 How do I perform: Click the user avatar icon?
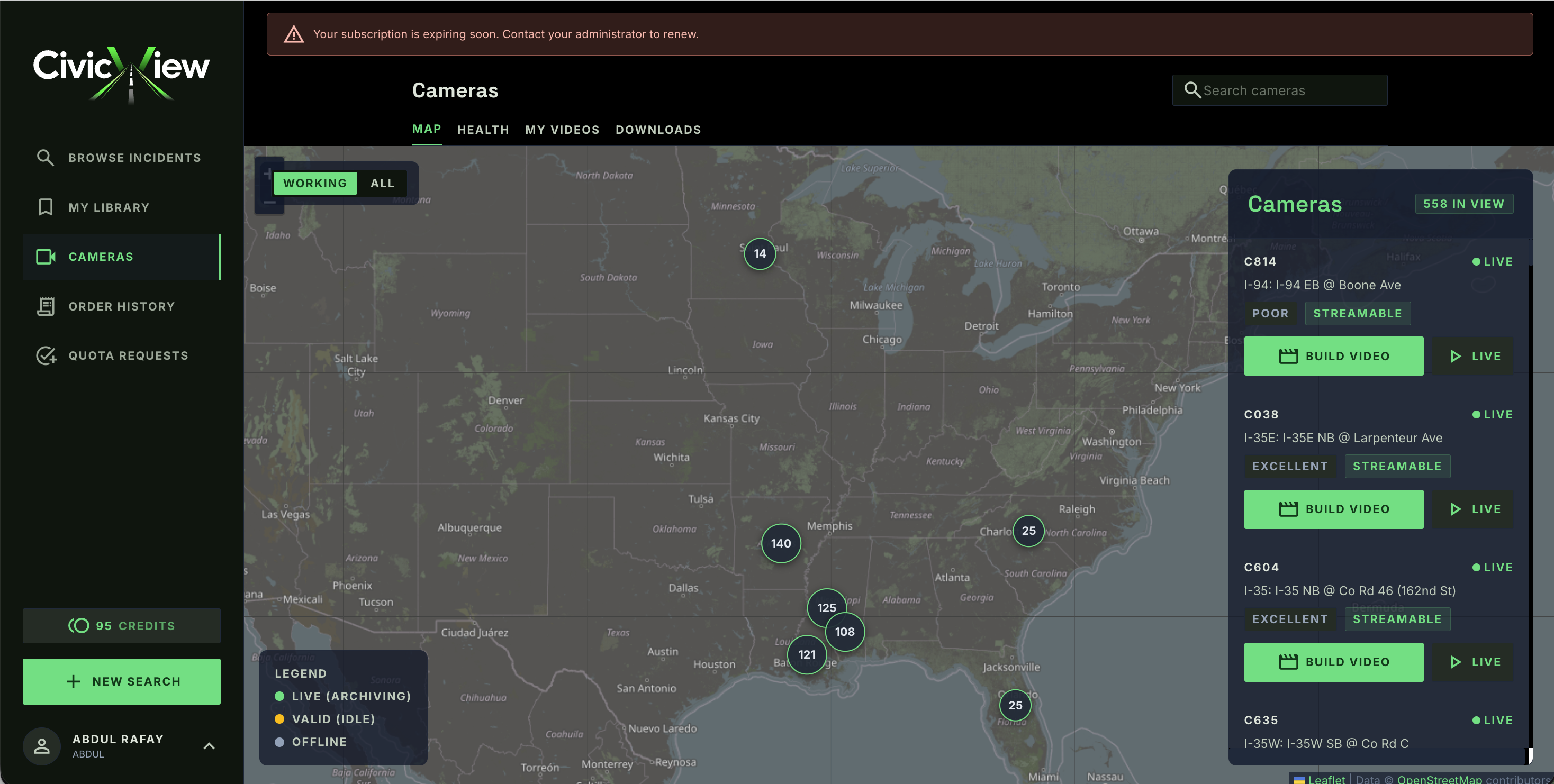(42, 746)
